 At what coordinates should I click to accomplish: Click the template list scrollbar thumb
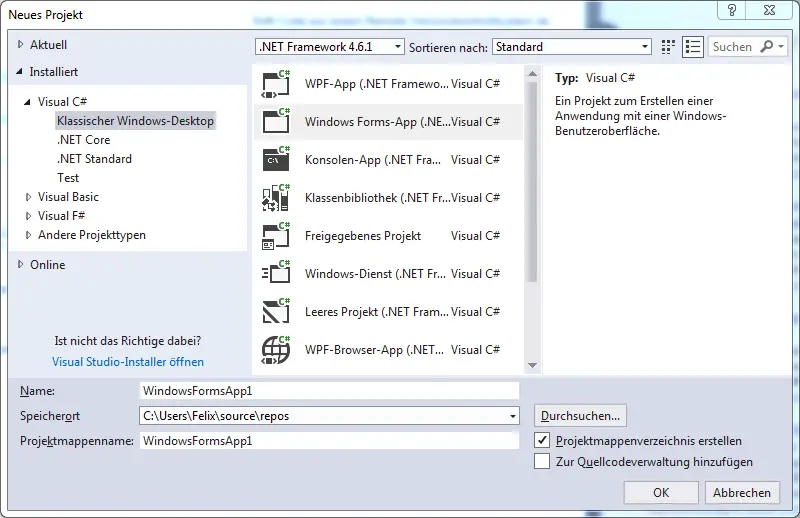point(532,181)
